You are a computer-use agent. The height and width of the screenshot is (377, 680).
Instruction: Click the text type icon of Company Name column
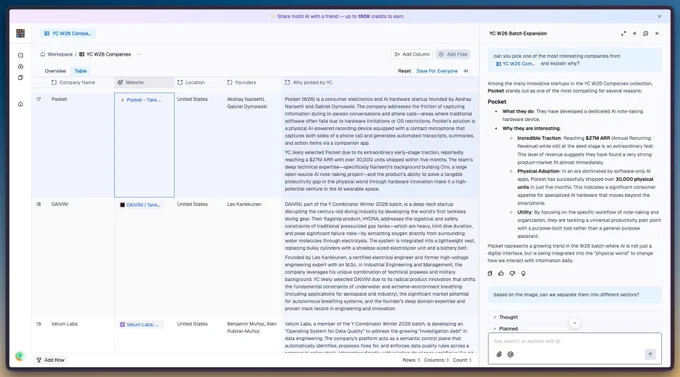click(54, 82)
